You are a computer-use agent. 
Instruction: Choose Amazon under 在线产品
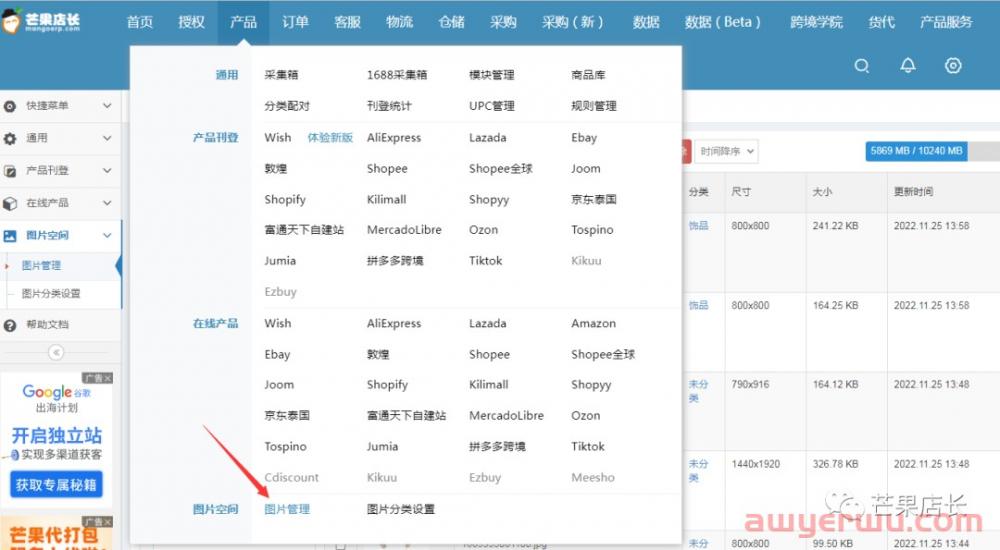click(x=594, y=323)
